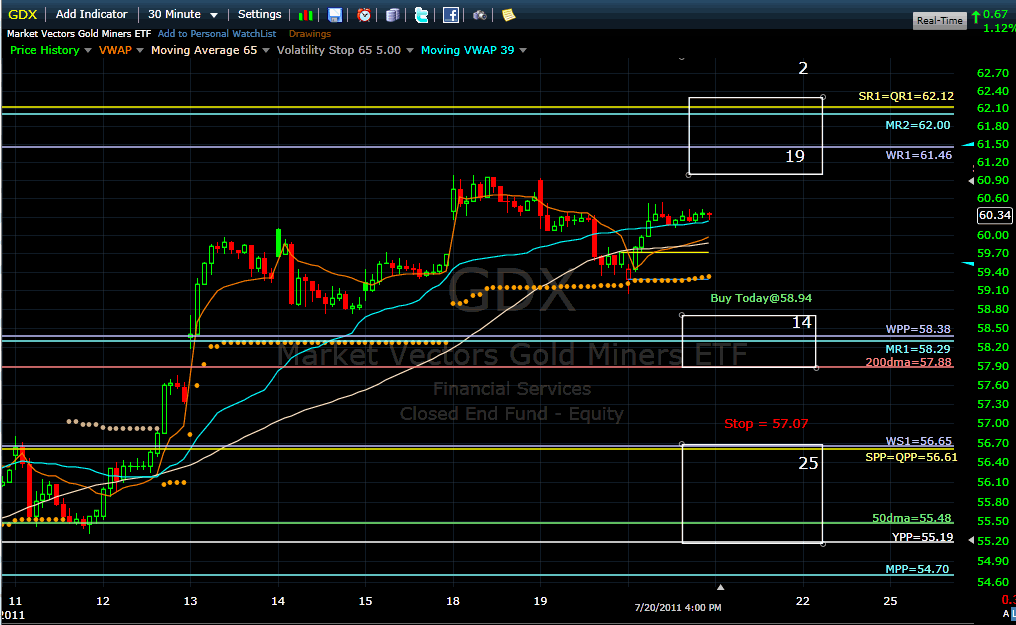The width and height of the screenshot is (1016, 625).
Task: Click the Market Vectors Gold Miners ETF name
Action: coord(79,34)
